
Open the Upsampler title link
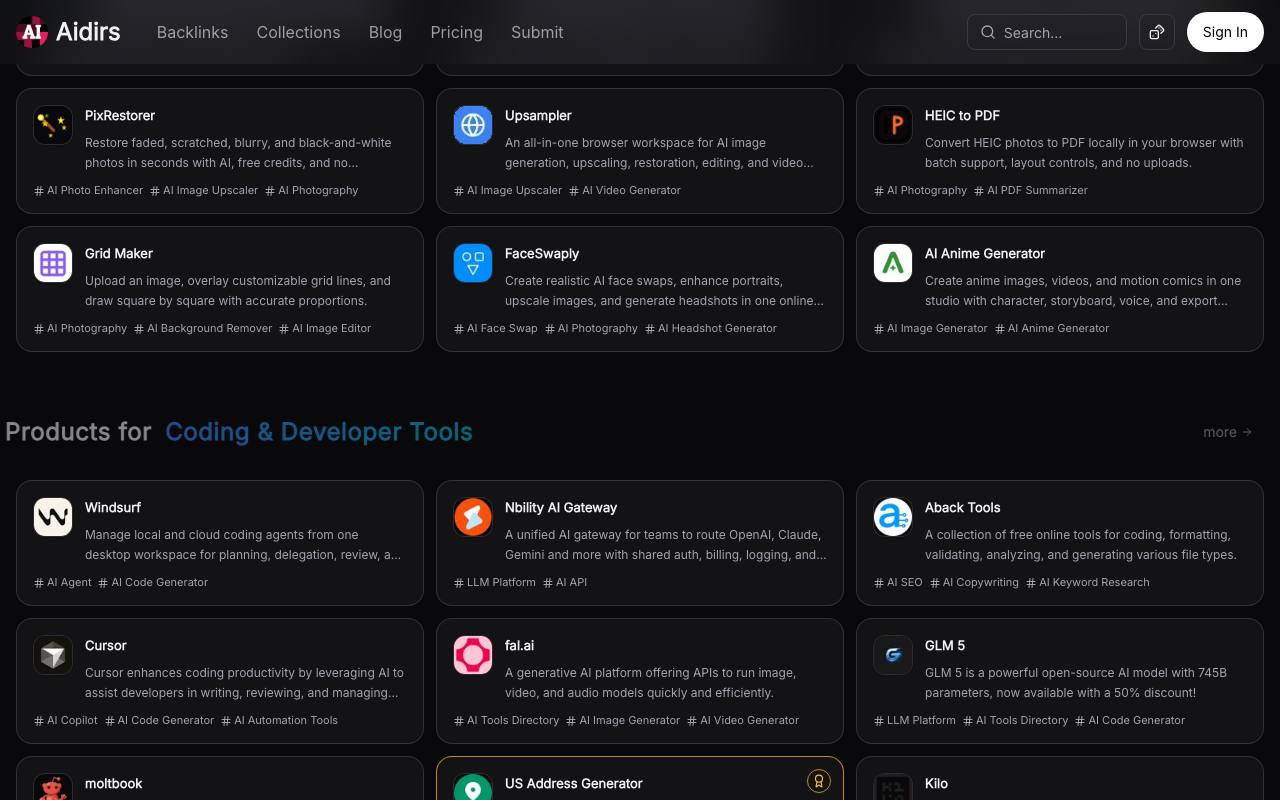pyautogui.click(x=538, y=116)
